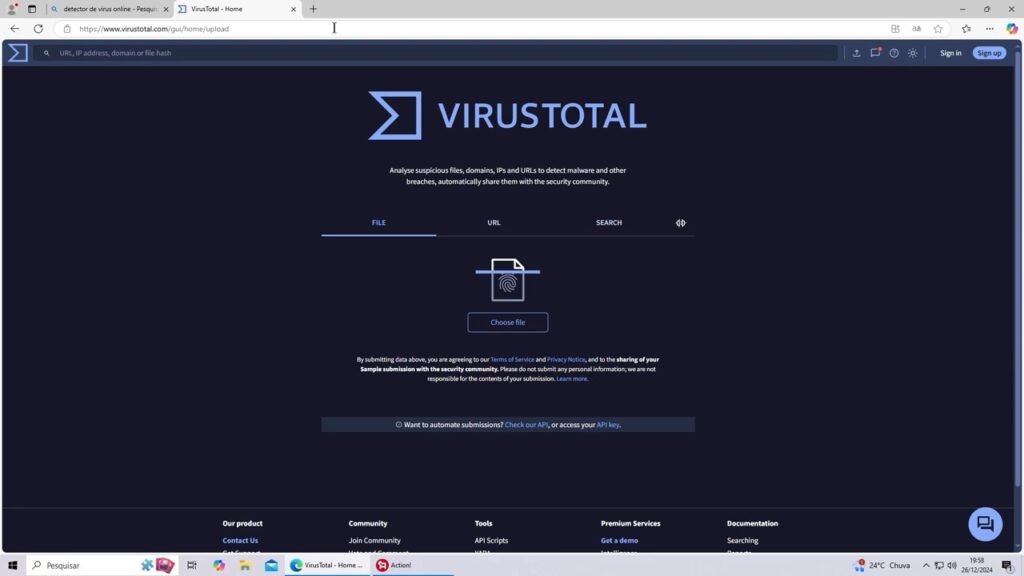Open the volume speaker tray icon
This screenshot has width=1024, height=576.
tap(952, 566)
